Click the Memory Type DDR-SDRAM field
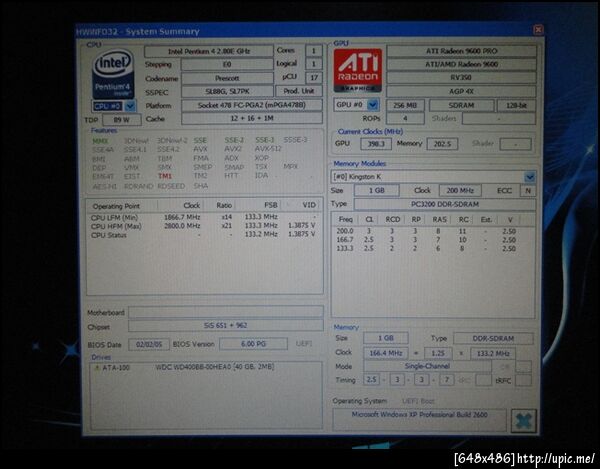Viewport: 600px width, 469px height. pyautogui.click(x=493, y=339)
